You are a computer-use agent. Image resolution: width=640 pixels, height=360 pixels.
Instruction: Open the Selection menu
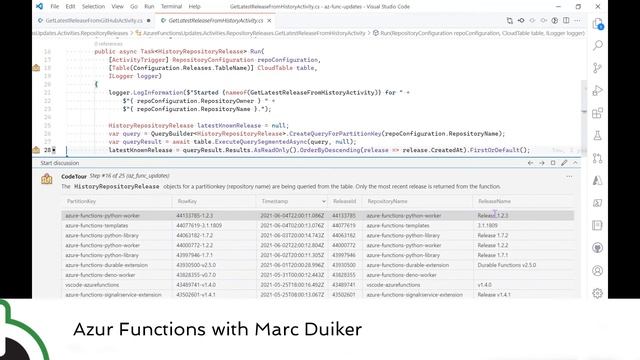[x=93, y=7]
